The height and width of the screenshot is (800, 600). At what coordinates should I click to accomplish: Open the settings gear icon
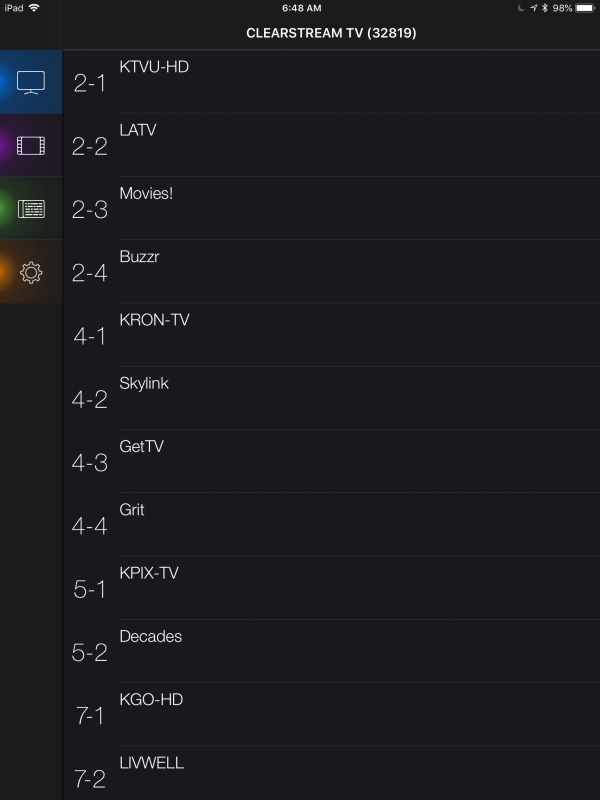pos(31,272)
